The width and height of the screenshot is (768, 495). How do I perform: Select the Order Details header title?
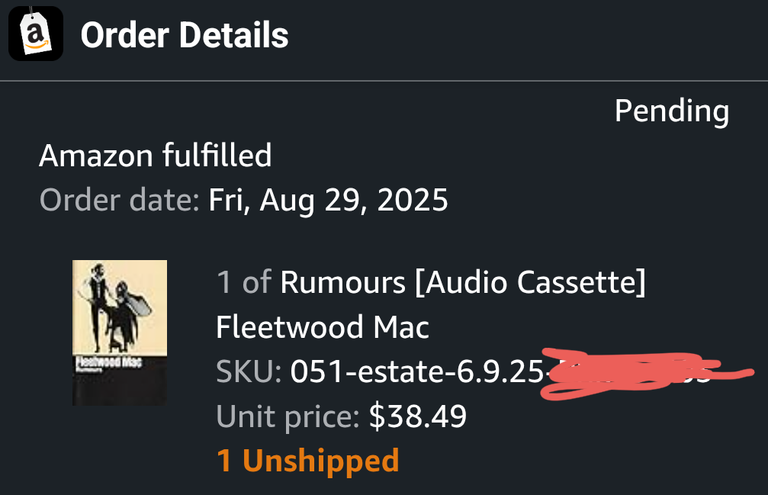tap(185, 35)
